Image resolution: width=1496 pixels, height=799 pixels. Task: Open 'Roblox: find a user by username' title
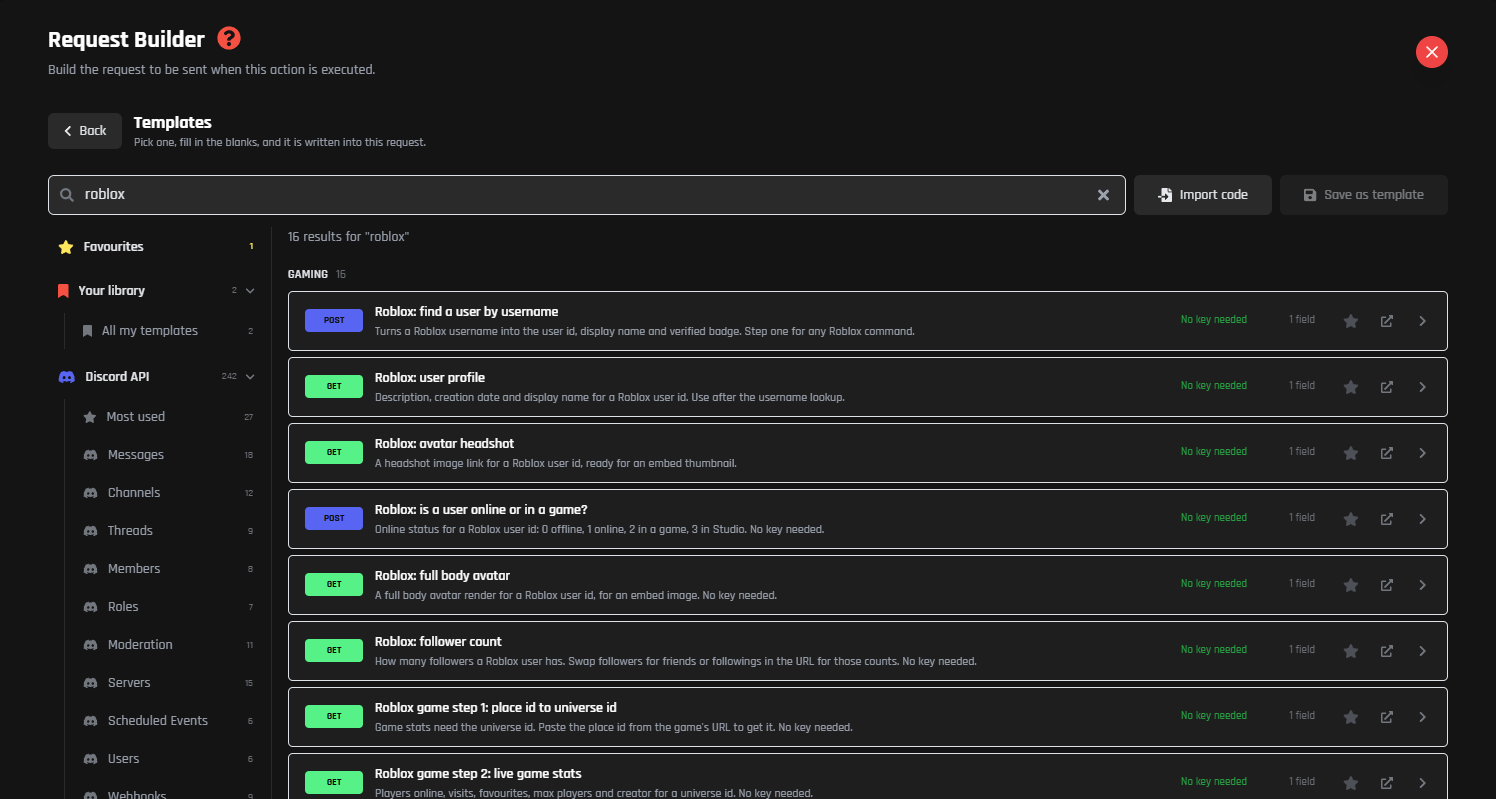point(466,312)
